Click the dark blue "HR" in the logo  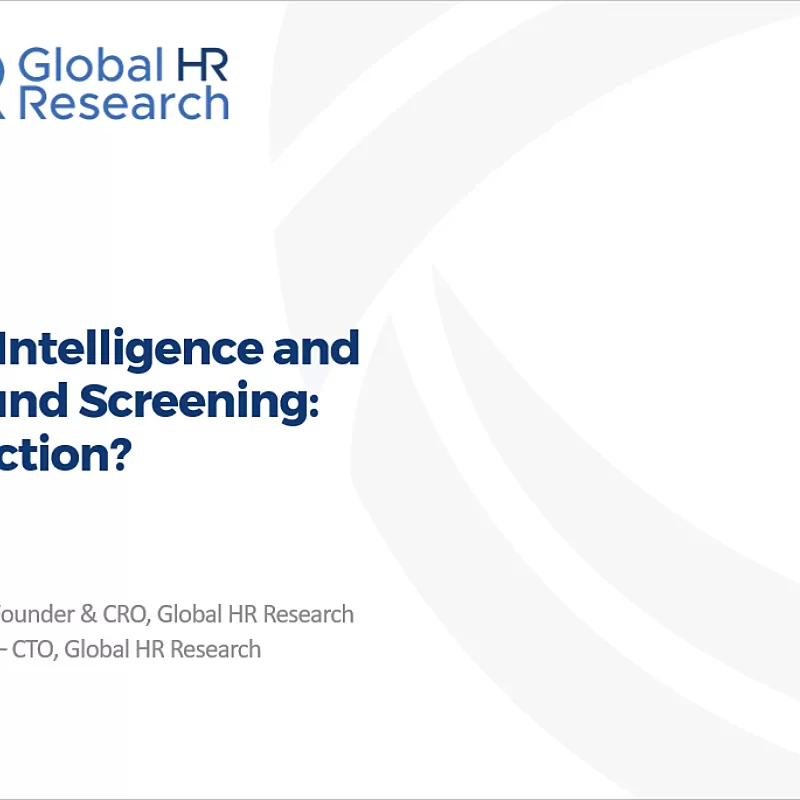point(201,66)
